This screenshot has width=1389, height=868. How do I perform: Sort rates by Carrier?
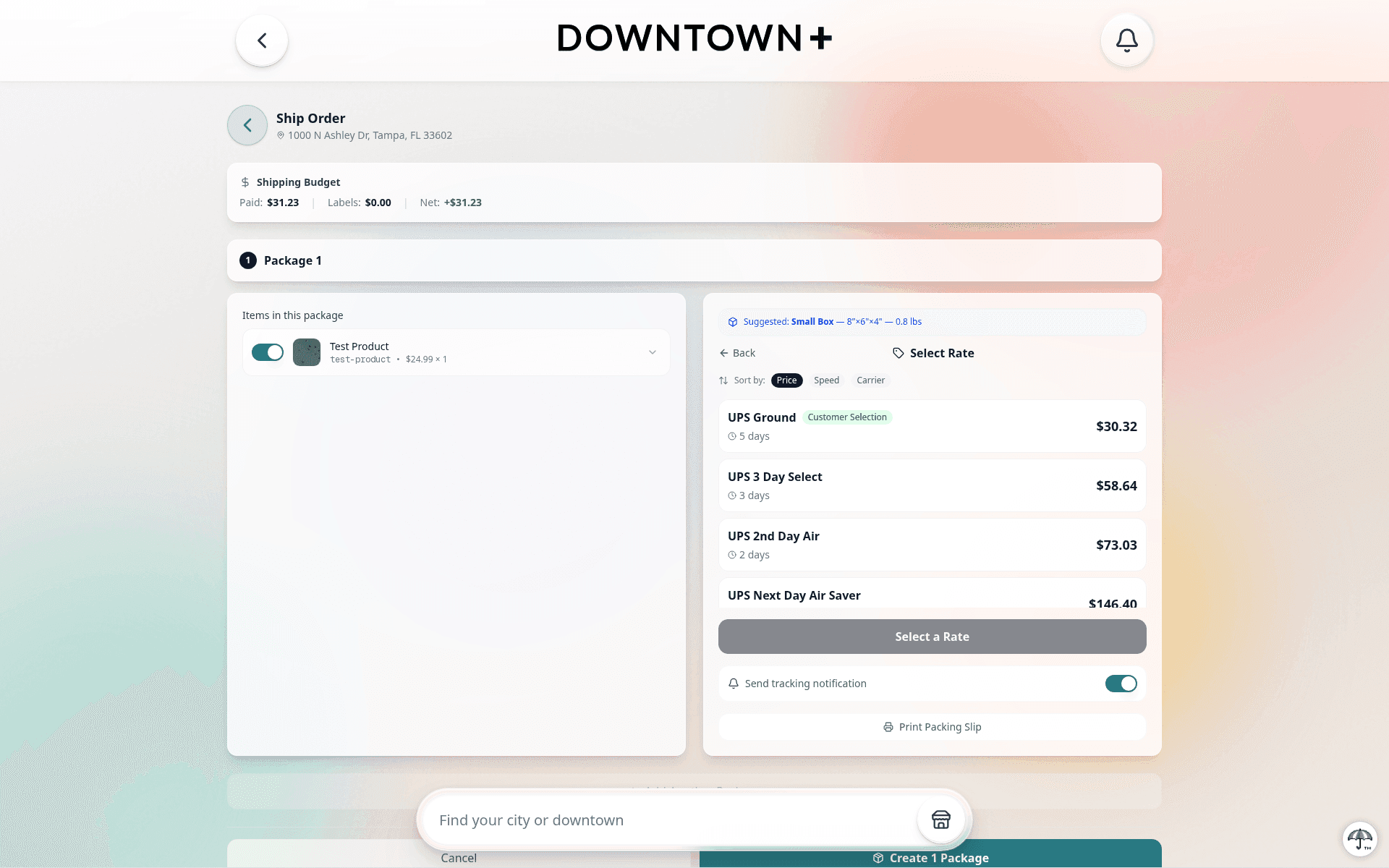(870, 380)
